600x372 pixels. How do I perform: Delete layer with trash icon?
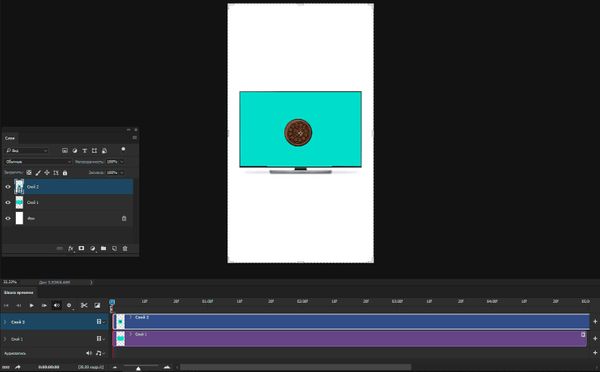click(125, 248)
